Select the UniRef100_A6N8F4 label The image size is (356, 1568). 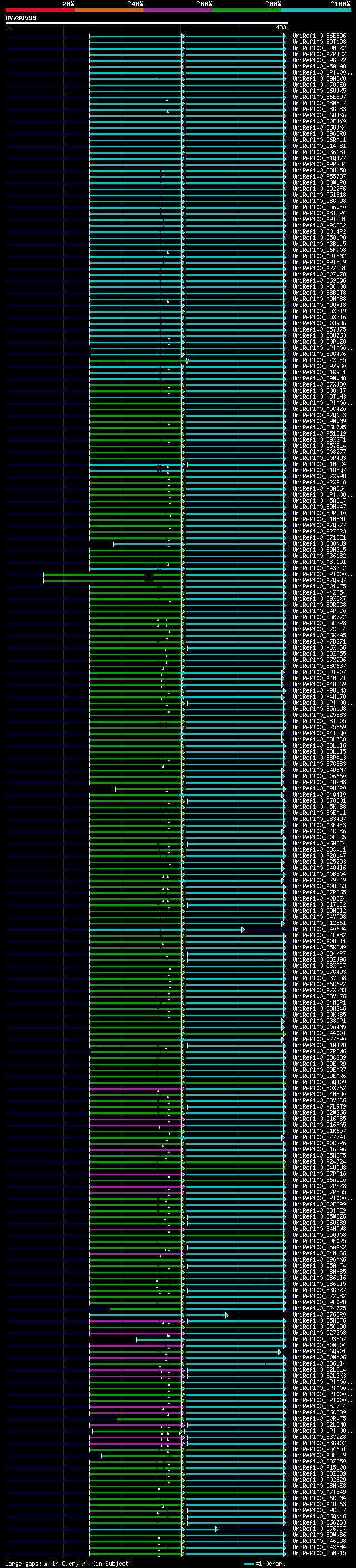(x=319, y=843)
